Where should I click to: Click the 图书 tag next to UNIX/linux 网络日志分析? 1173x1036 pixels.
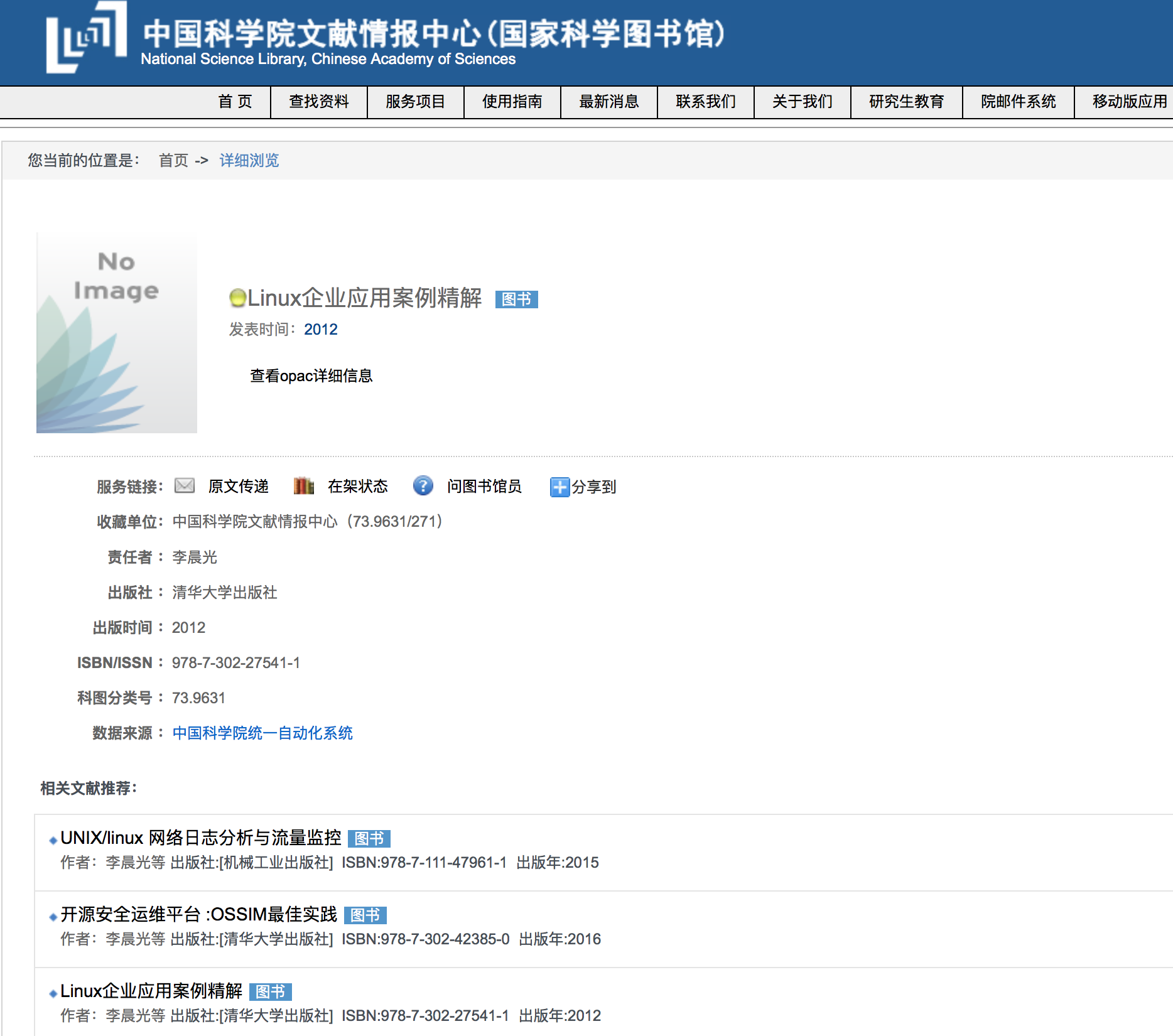[369, 839]
